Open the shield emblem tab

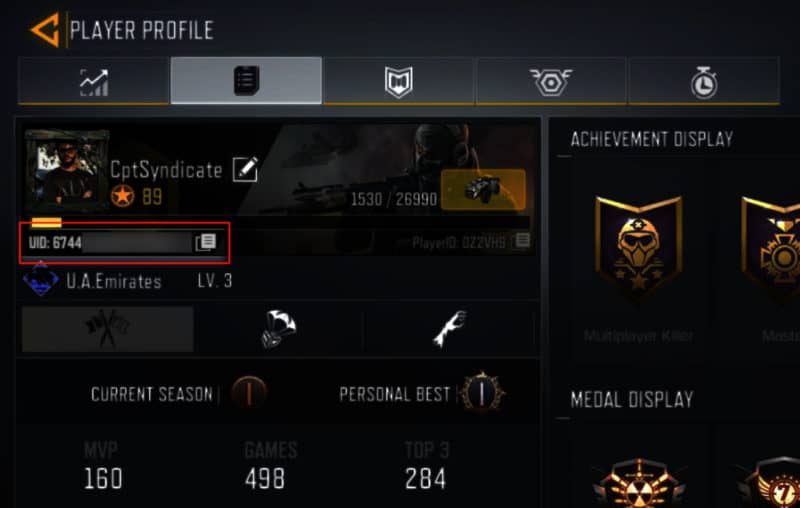pyautogui.click(x=398, y=81)
